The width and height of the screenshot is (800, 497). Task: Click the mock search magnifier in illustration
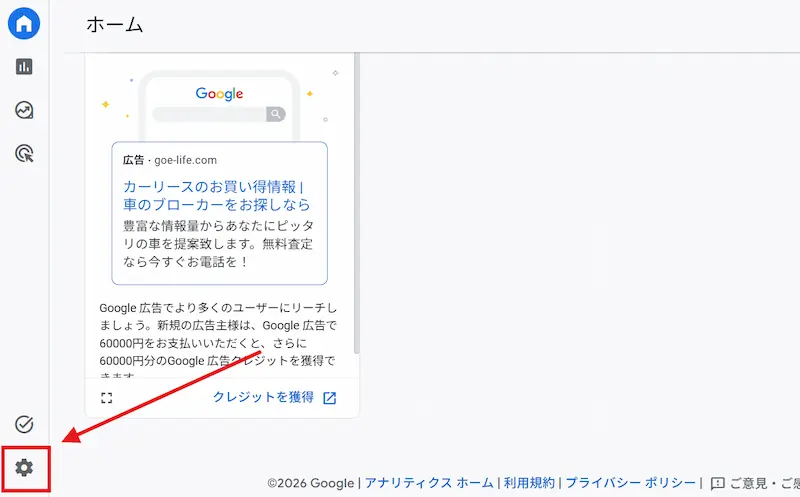click(x=276, y=114)
